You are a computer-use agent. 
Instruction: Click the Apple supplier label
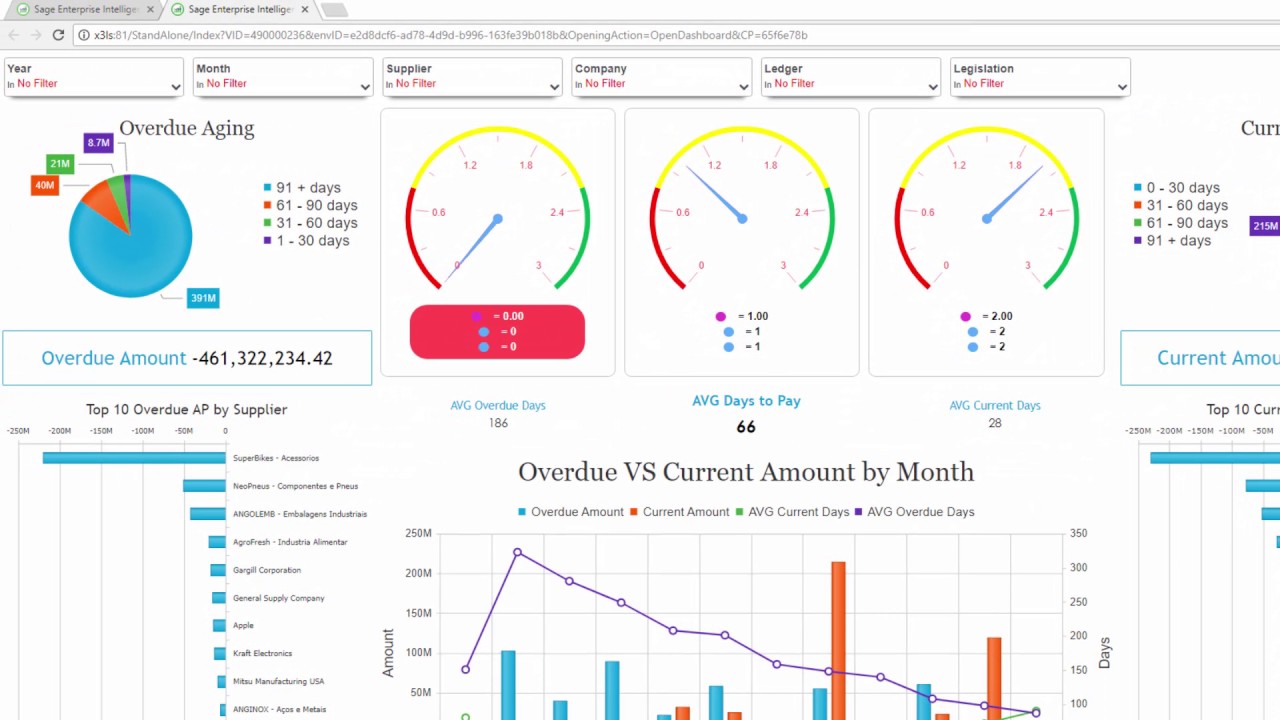coord(243,626)
